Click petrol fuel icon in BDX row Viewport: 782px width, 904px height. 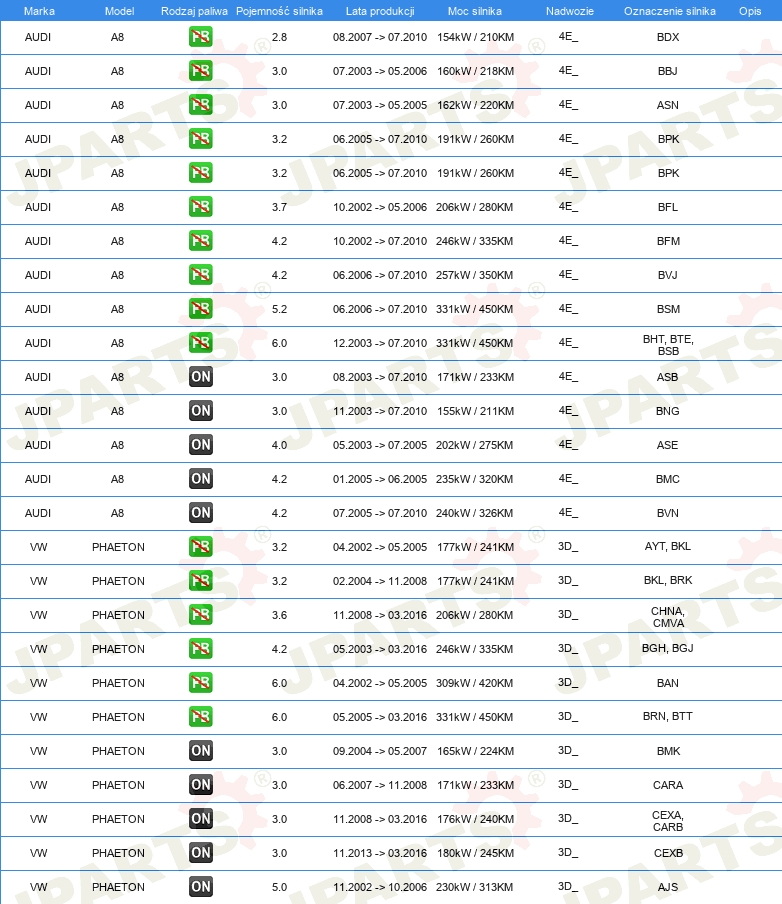(x=201, y=37)
